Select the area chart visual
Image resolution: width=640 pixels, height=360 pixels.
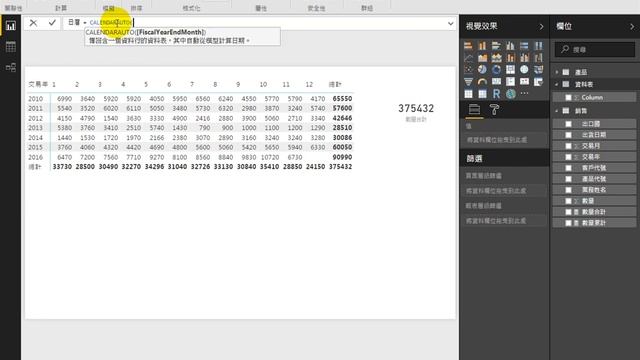(x=482, y=58)
